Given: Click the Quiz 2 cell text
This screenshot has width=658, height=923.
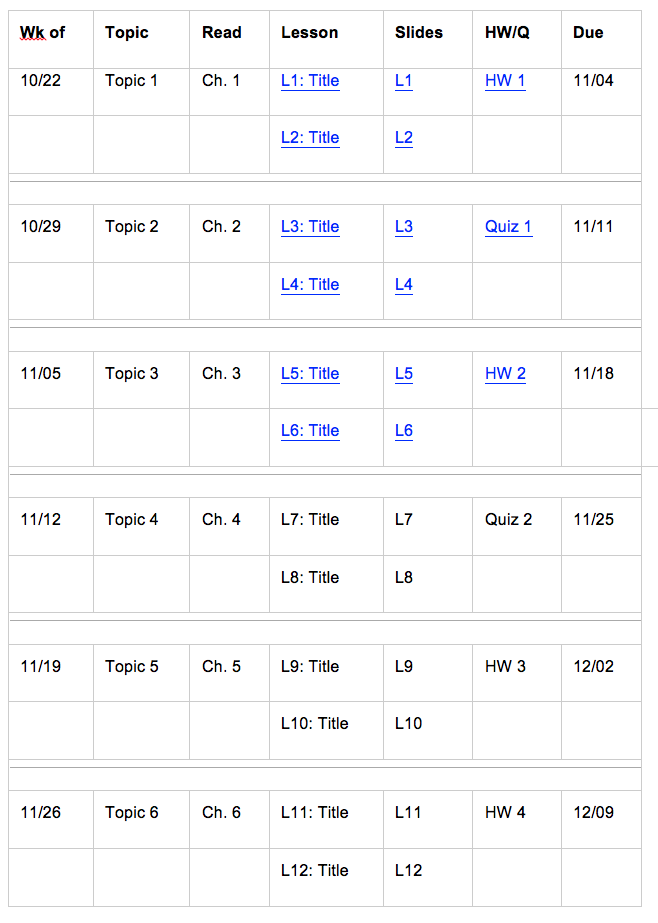Looking at the screenshot, I should (x=508, y=520).
